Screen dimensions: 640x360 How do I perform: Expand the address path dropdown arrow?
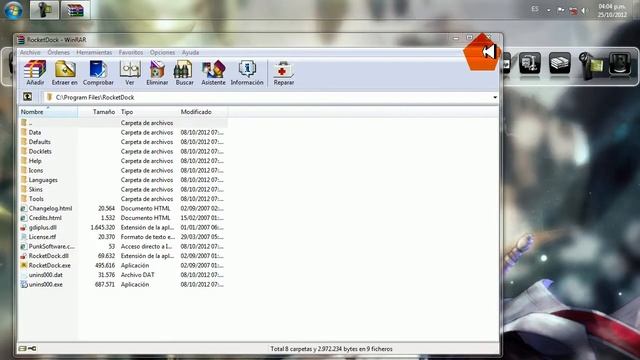495,97
